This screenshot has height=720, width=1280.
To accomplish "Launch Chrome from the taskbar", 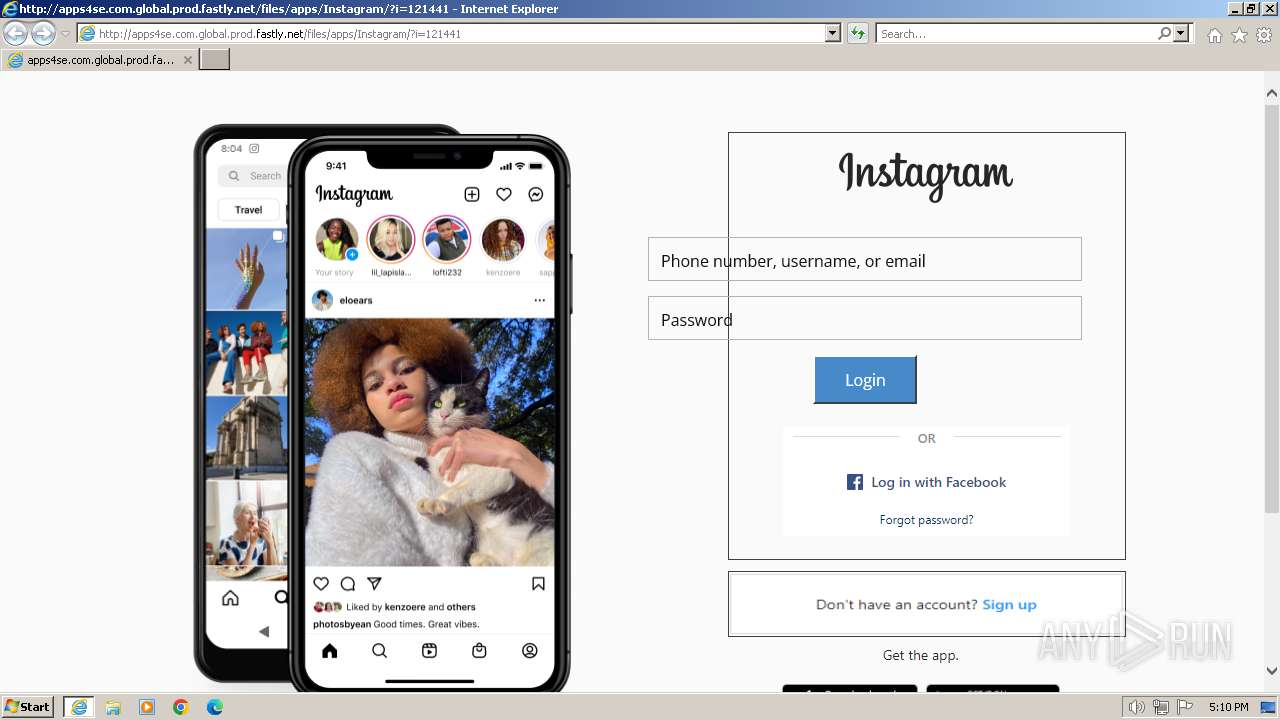I will [x=181, y=707].
